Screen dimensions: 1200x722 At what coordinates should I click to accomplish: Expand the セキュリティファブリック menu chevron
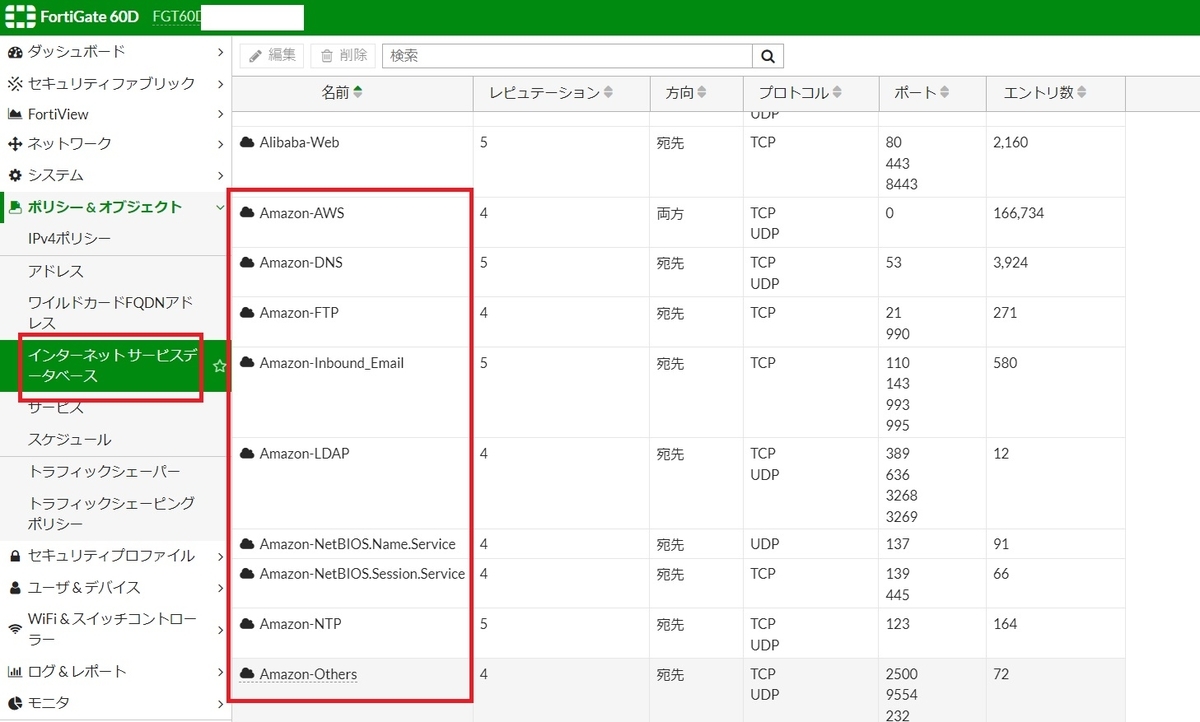pyautogui.click(x=220, y=83)
